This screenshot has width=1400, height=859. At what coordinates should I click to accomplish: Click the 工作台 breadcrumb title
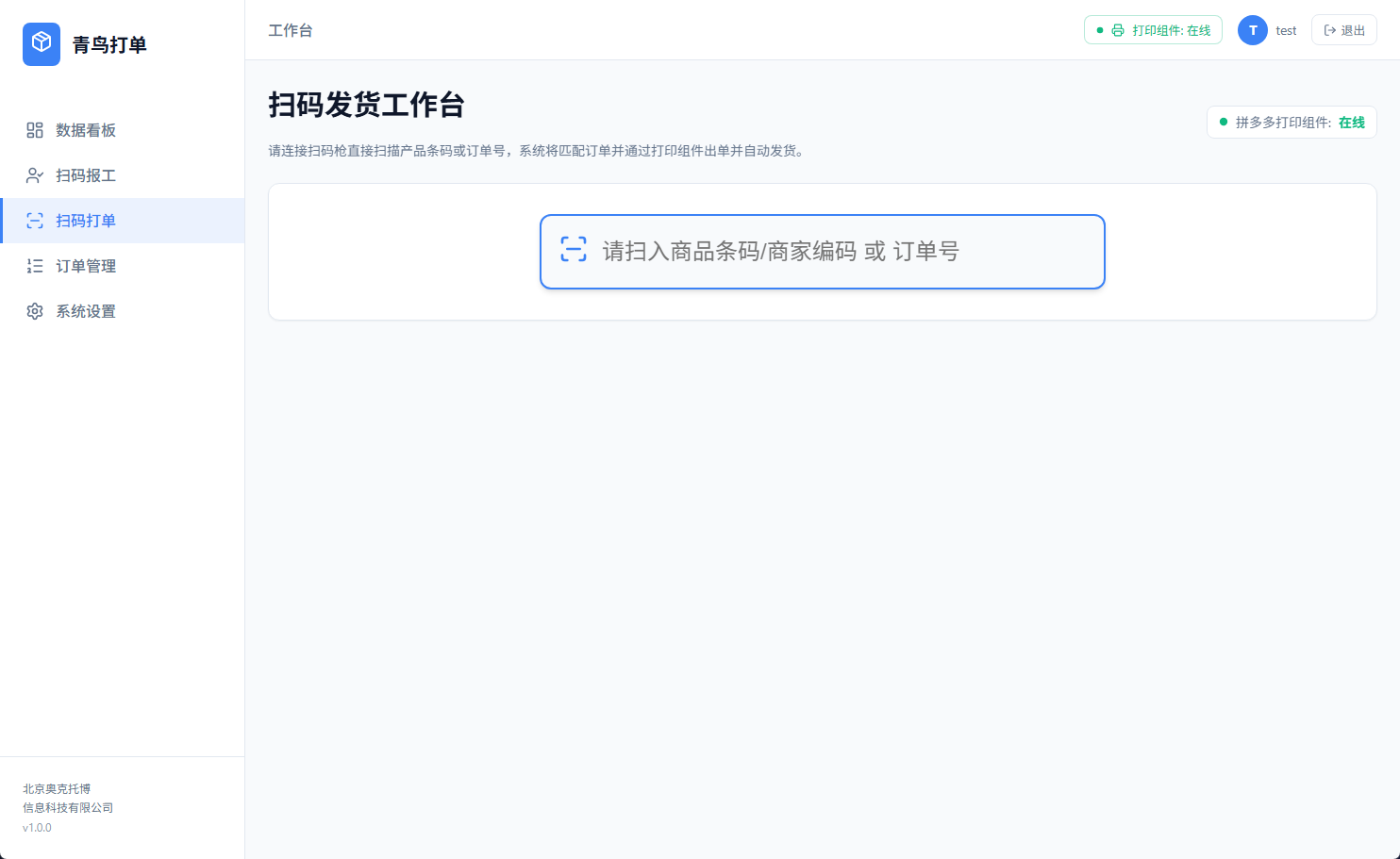coord(291,30)
